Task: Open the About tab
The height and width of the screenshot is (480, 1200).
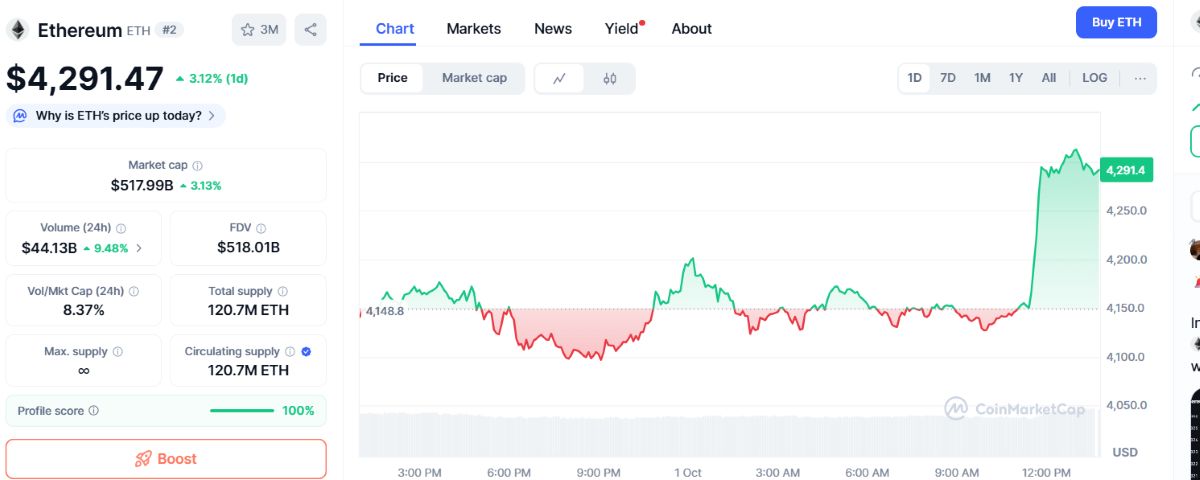Action: point(692,28)
